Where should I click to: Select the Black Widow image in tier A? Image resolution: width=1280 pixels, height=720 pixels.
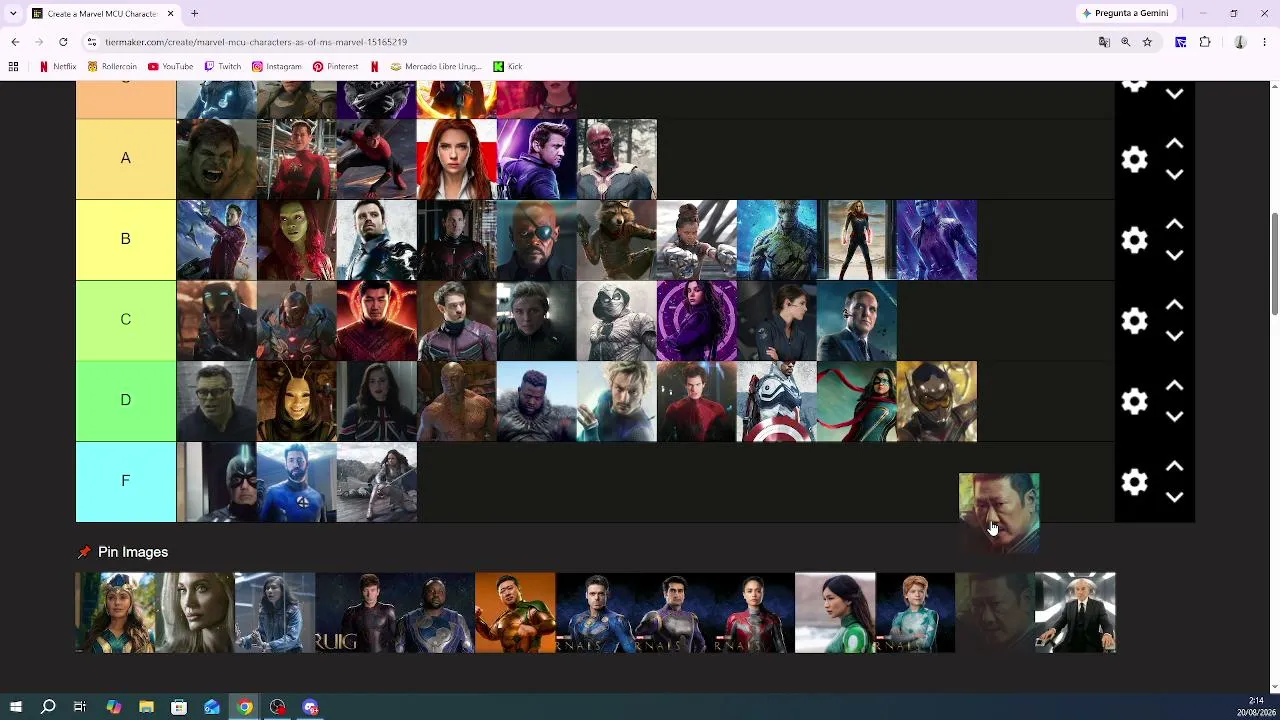tap(457, 159)
